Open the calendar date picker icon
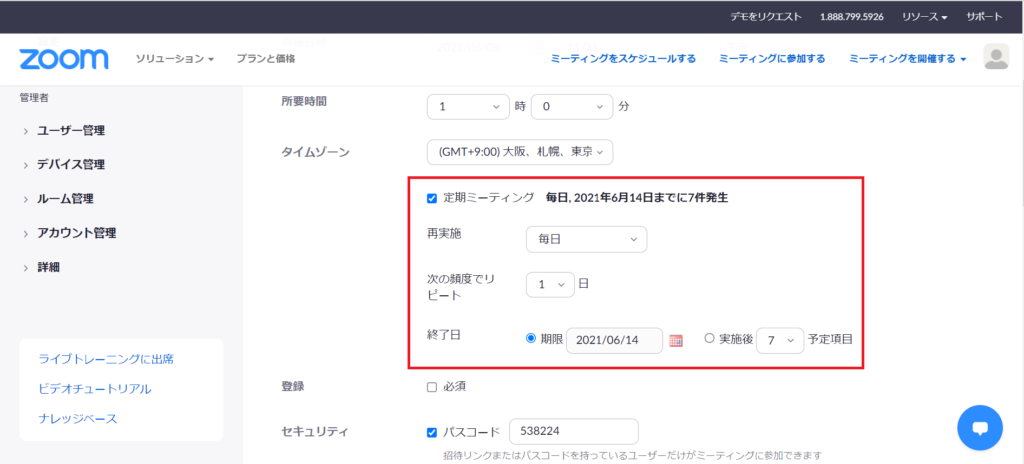Image resolution: width=1024 pixels, height=464 pixels. pyautogui.click(x=676, y=340)
